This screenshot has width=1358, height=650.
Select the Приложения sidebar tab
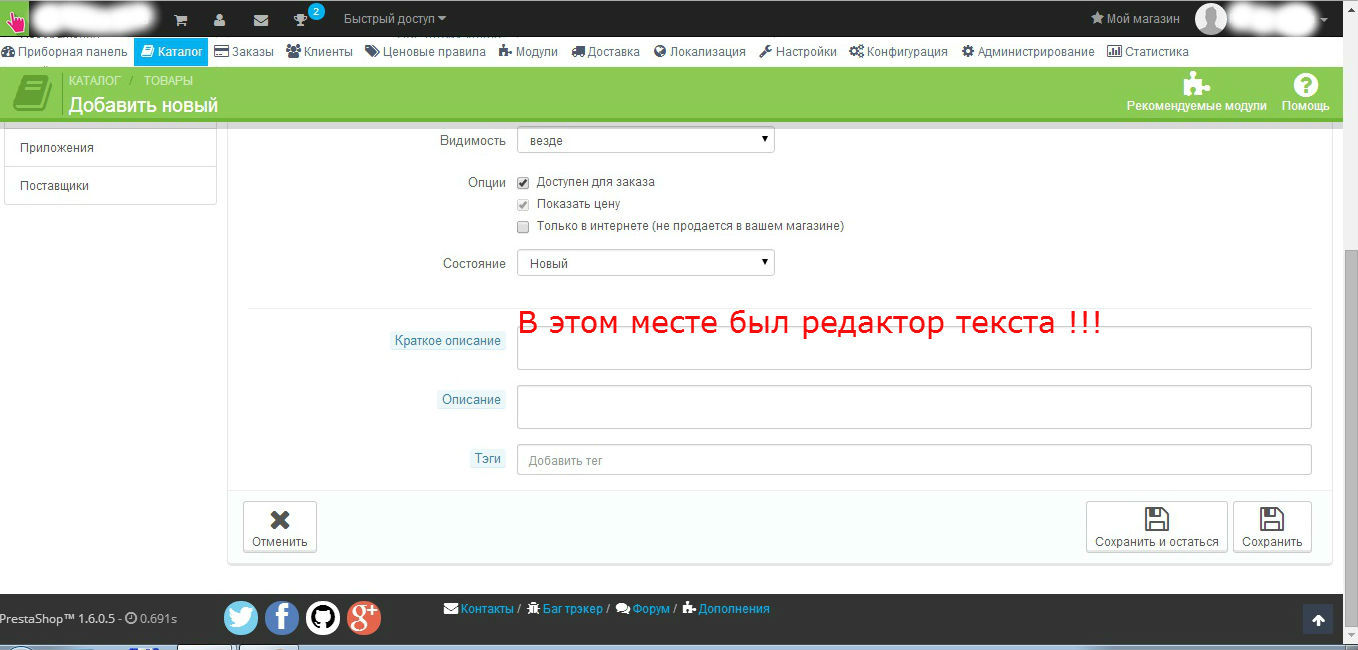[x=110, y=147]
